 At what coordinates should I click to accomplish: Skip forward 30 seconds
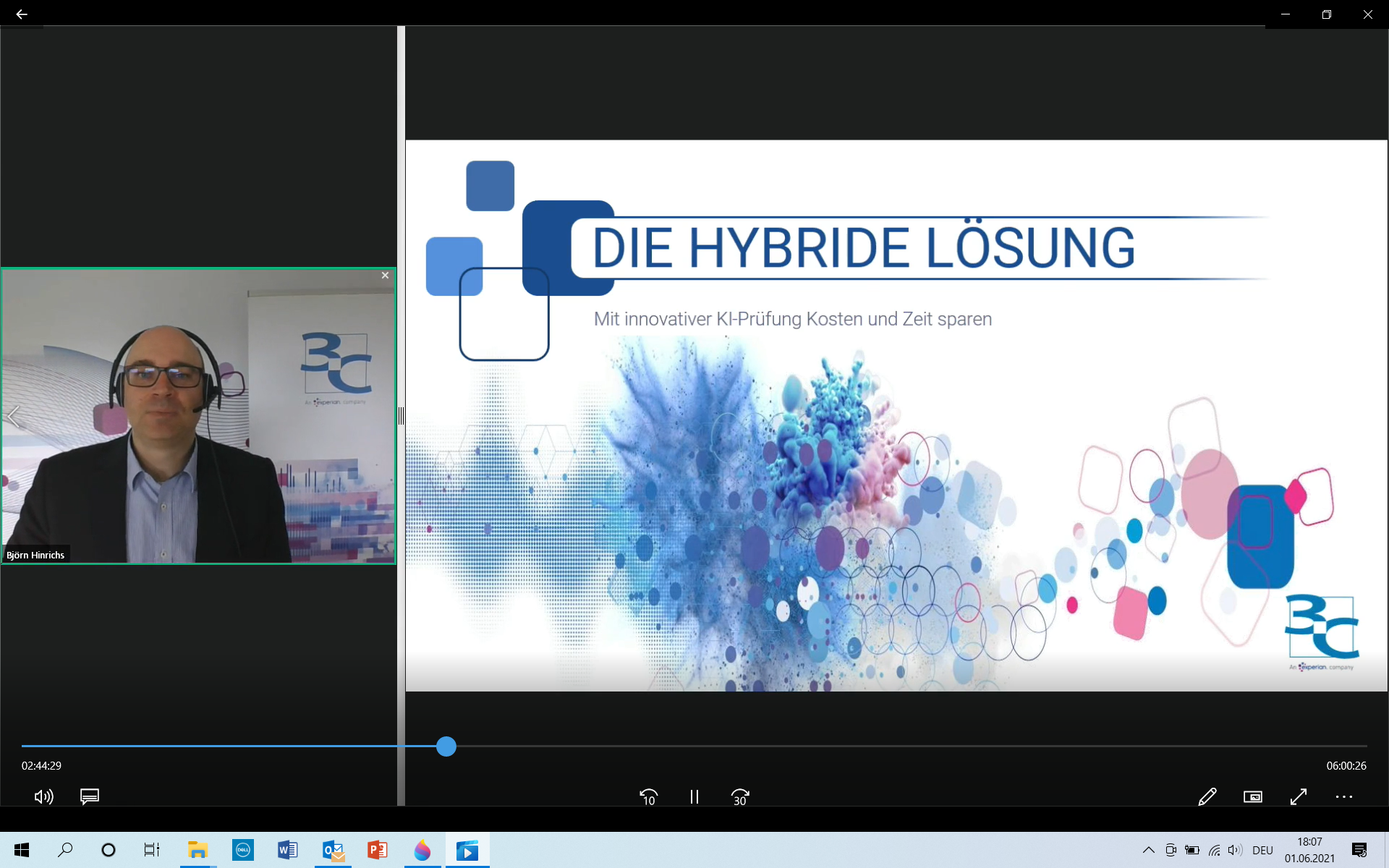(x=740, y=796)
